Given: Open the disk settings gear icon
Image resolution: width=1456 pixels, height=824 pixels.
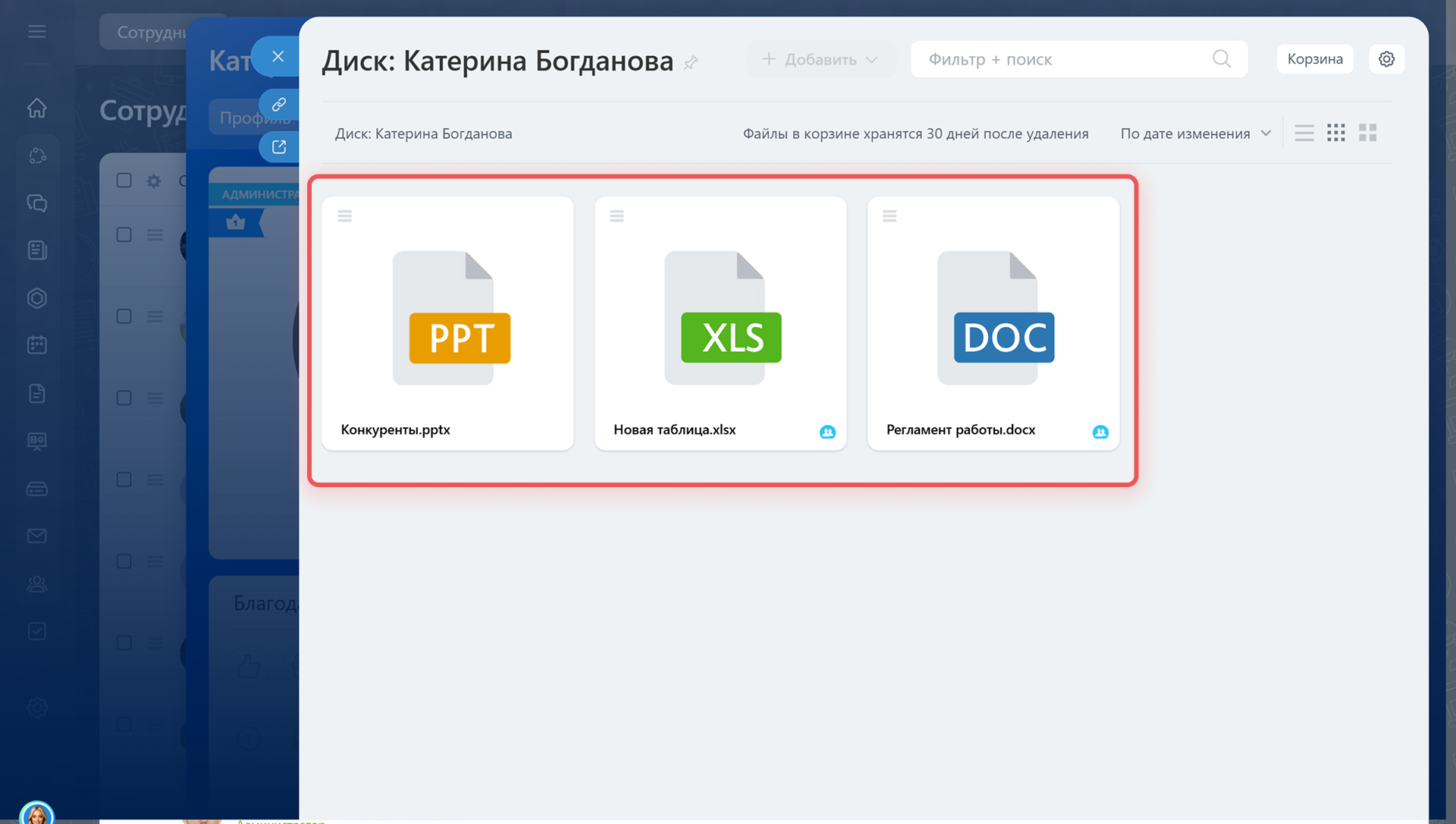Looking at the screenshot, I should 1386,59.
